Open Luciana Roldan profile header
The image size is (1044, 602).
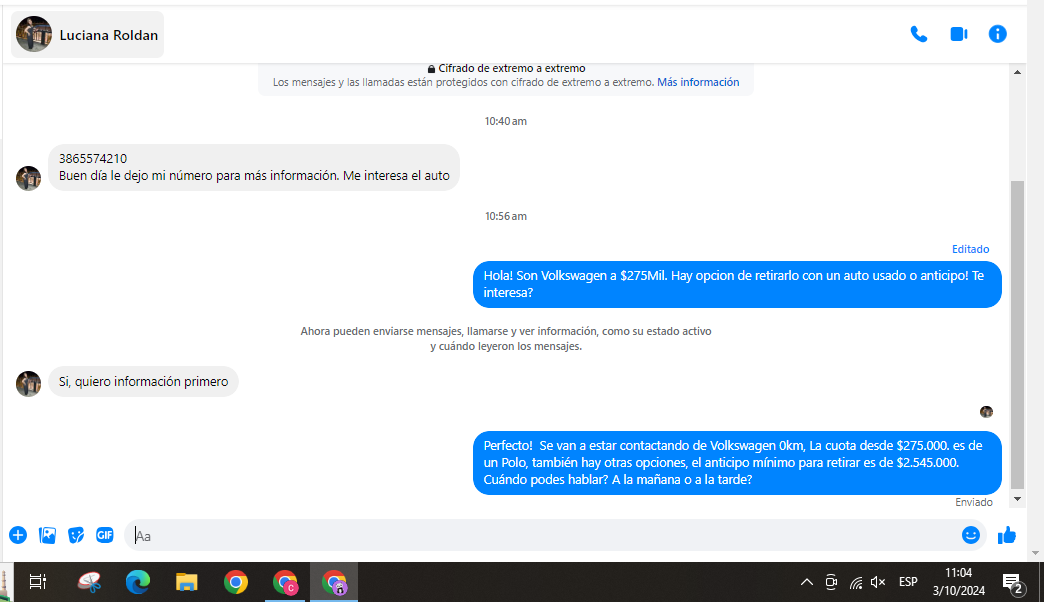(87, 35)
